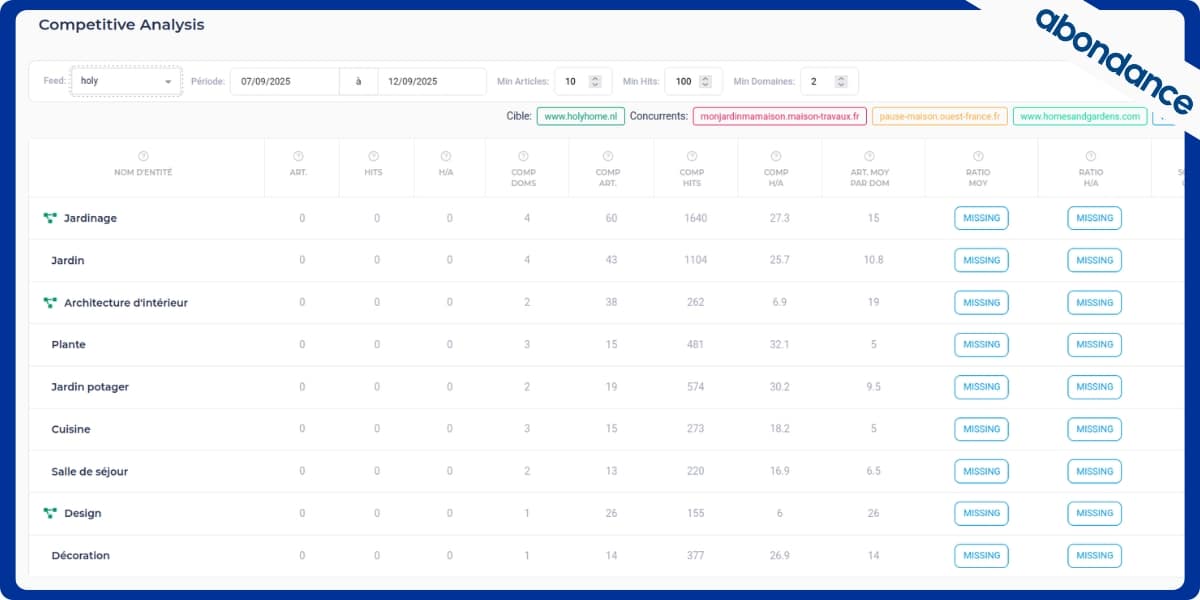Expand the Design hierarchy icon
Viewport: 1200px width, 600px height.
tap(50, 513)
